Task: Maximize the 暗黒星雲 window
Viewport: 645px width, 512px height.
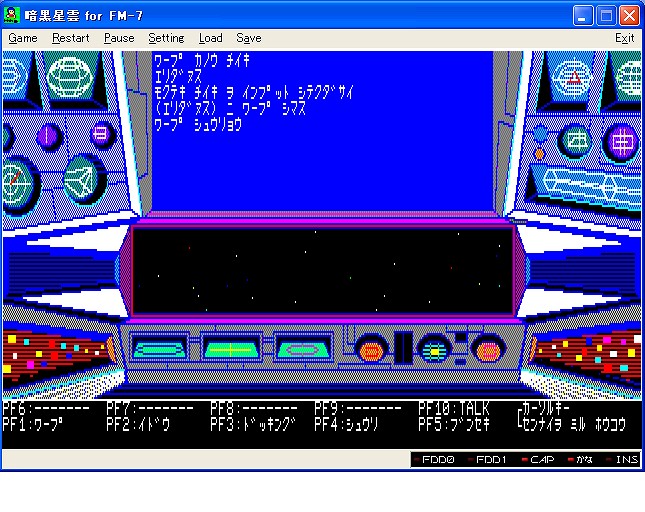Action: (x=606, y=16)
